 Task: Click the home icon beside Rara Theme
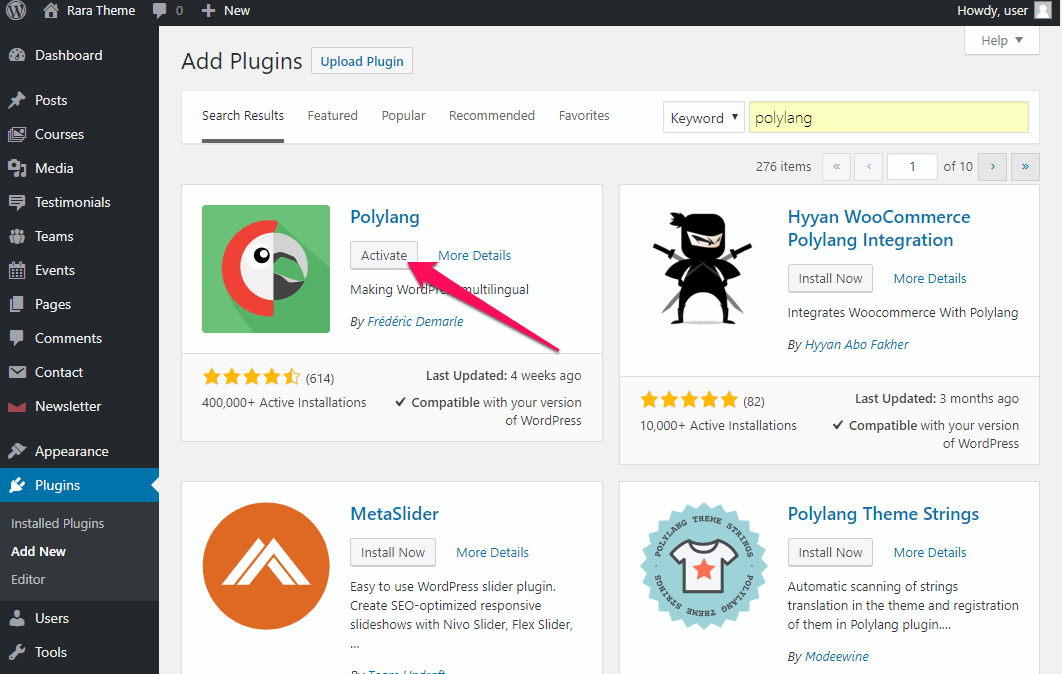pos(51,10)
